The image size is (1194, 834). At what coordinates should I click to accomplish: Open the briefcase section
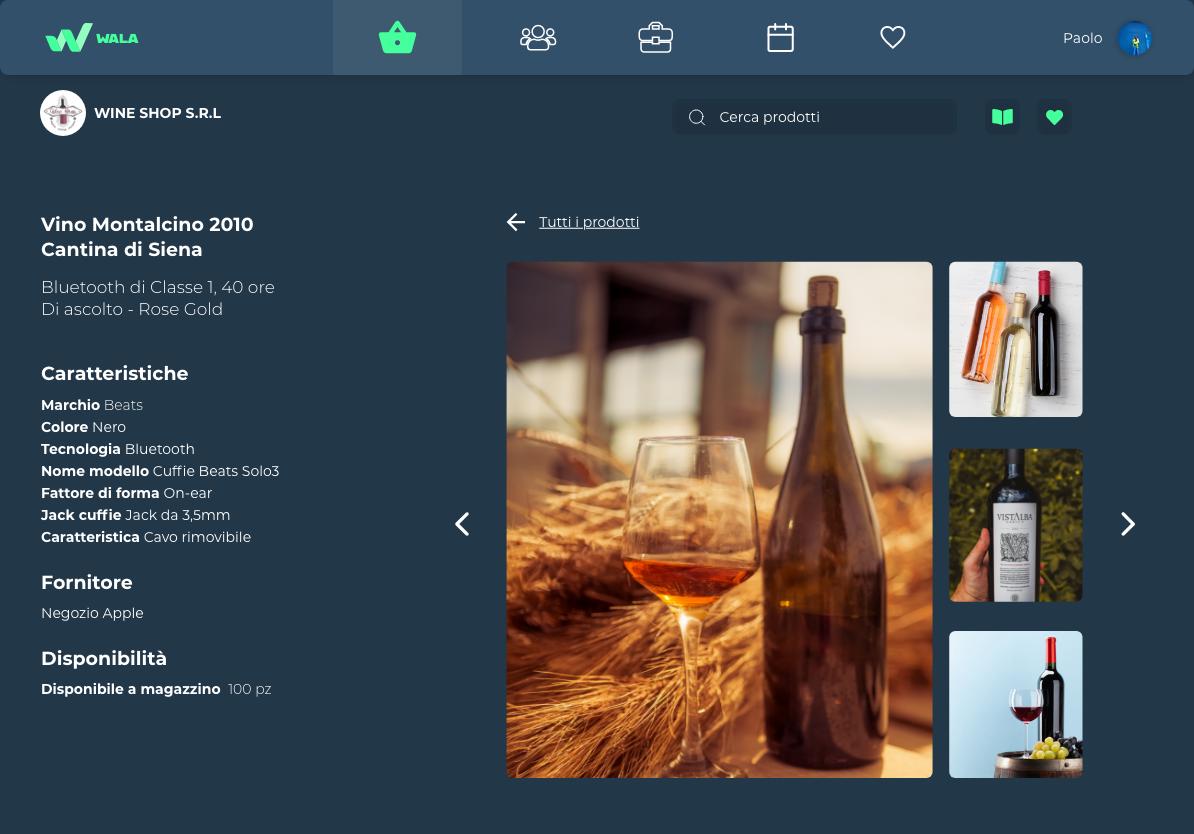(656, 37)
